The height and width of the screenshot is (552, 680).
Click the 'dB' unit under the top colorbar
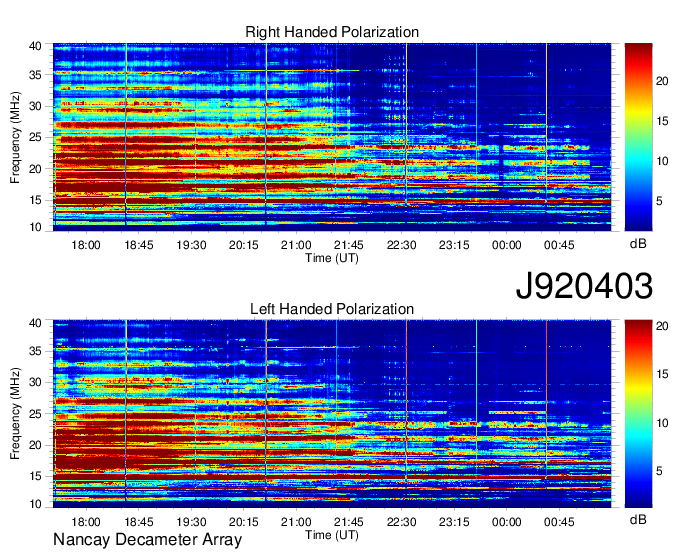[638, 244]
